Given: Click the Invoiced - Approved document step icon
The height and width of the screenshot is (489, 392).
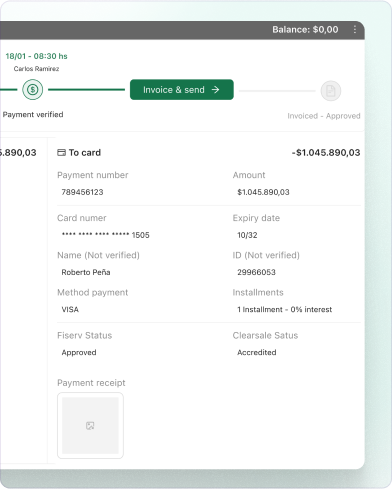Looking at the screenshot, I should pyautogui.click(x=331, y=91).
